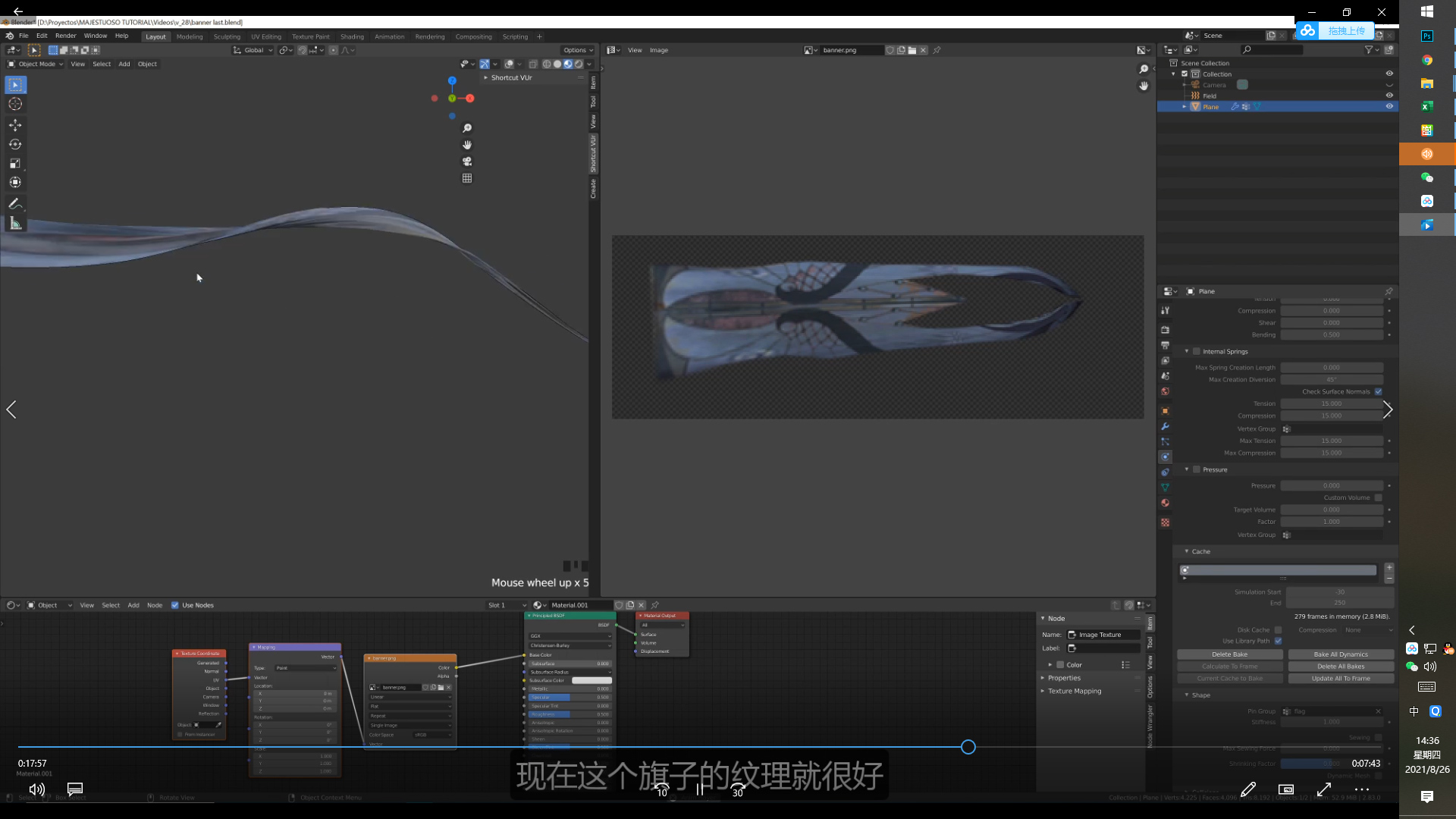Viewport: 1456px width, 819px height.
Task: Switch to the Shading workspace tab
Action: [352, 36]
